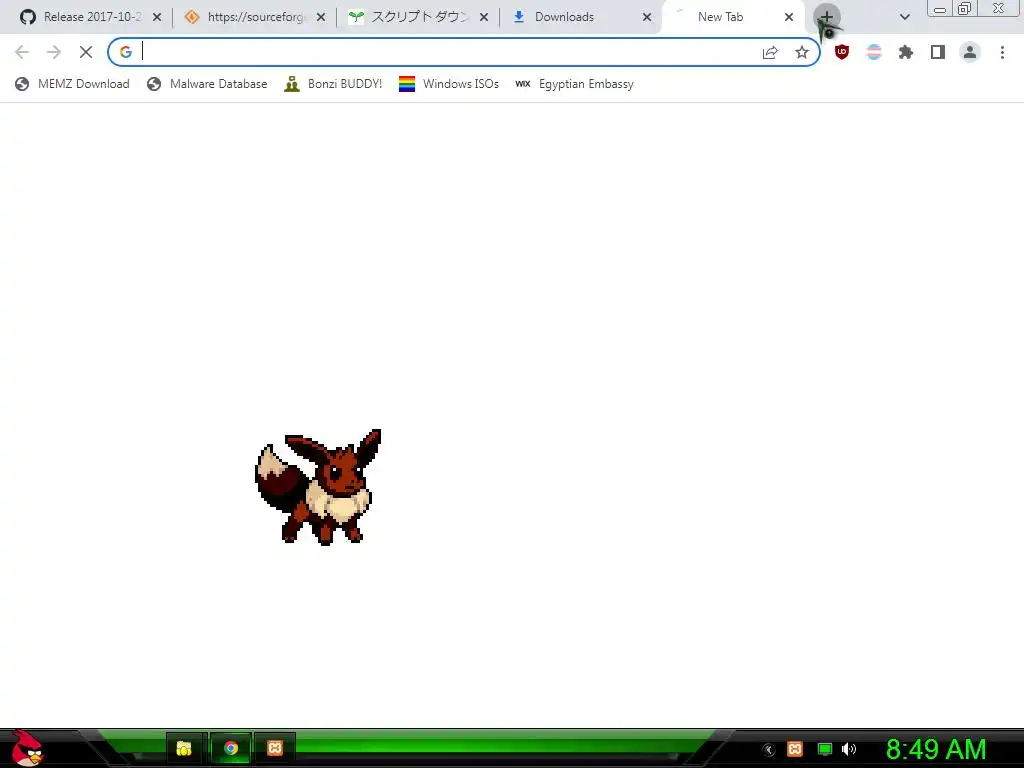This screenshot has width=1024, height=768.
Task: Open Chrome's three-dot menu
Action: [x=1002, y=52]
